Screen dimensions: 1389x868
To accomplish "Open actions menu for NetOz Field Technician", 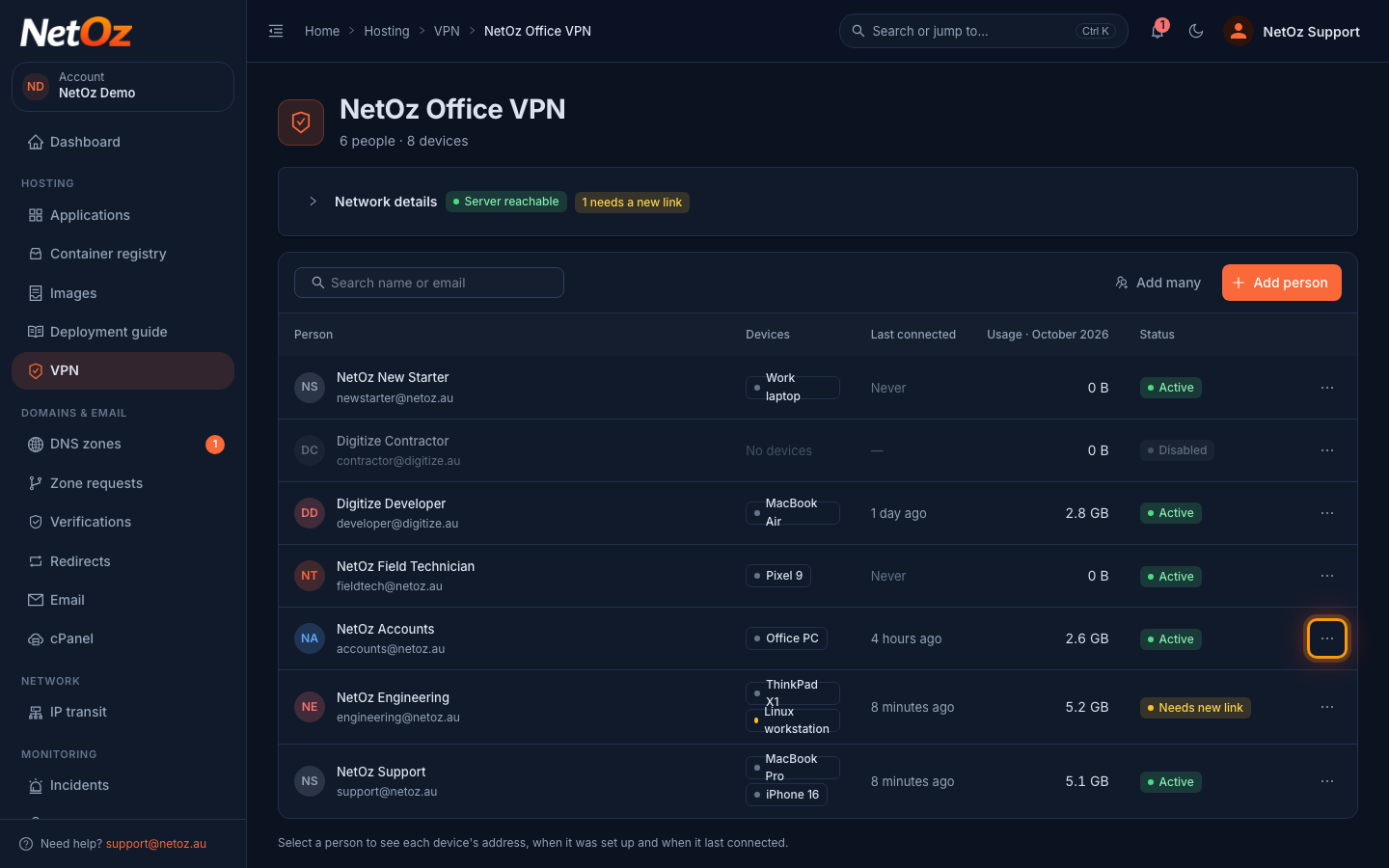I will [x=1327, y=576].
